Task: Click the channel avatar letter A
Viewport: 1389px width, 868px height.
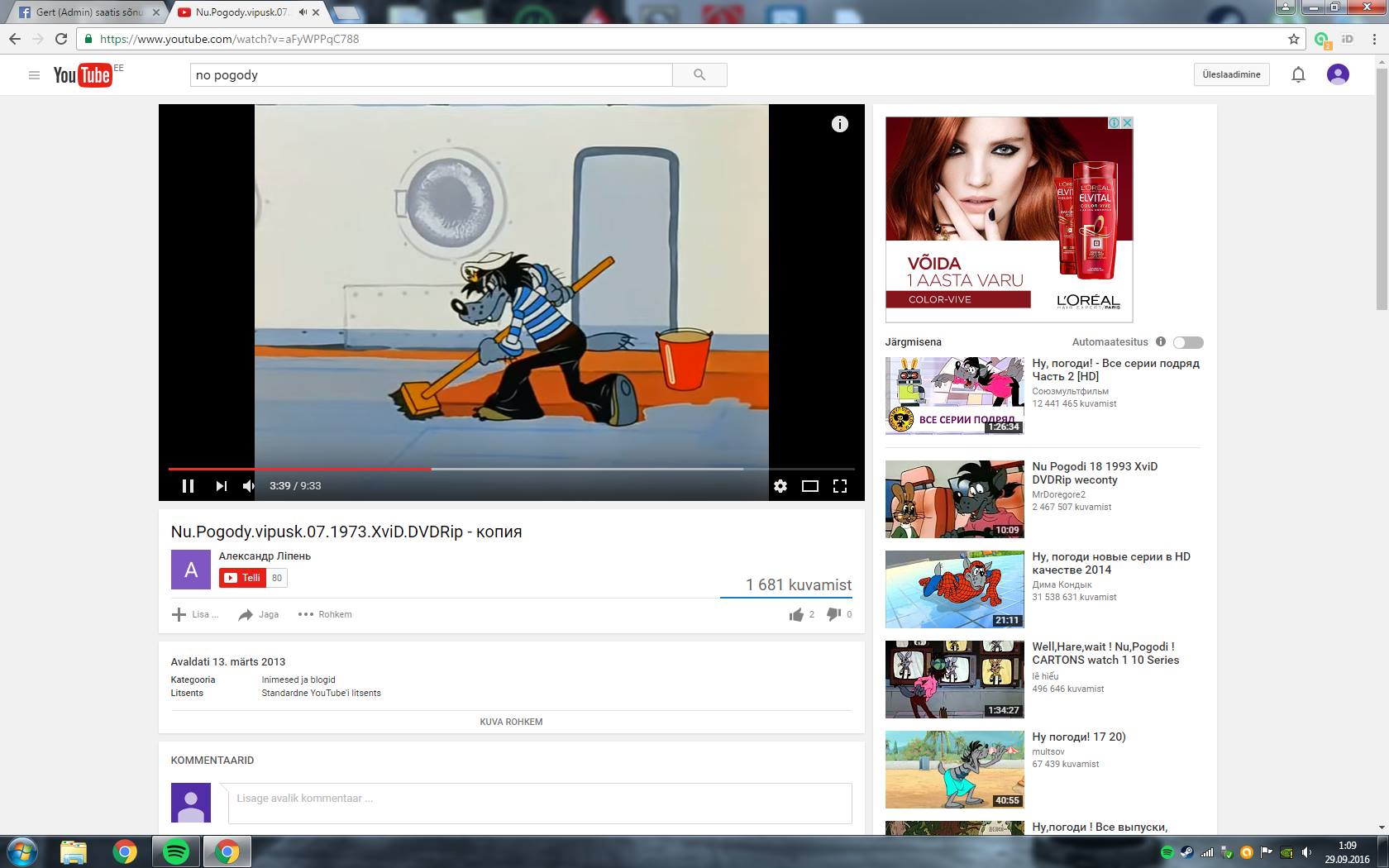Action: point(191,570)
